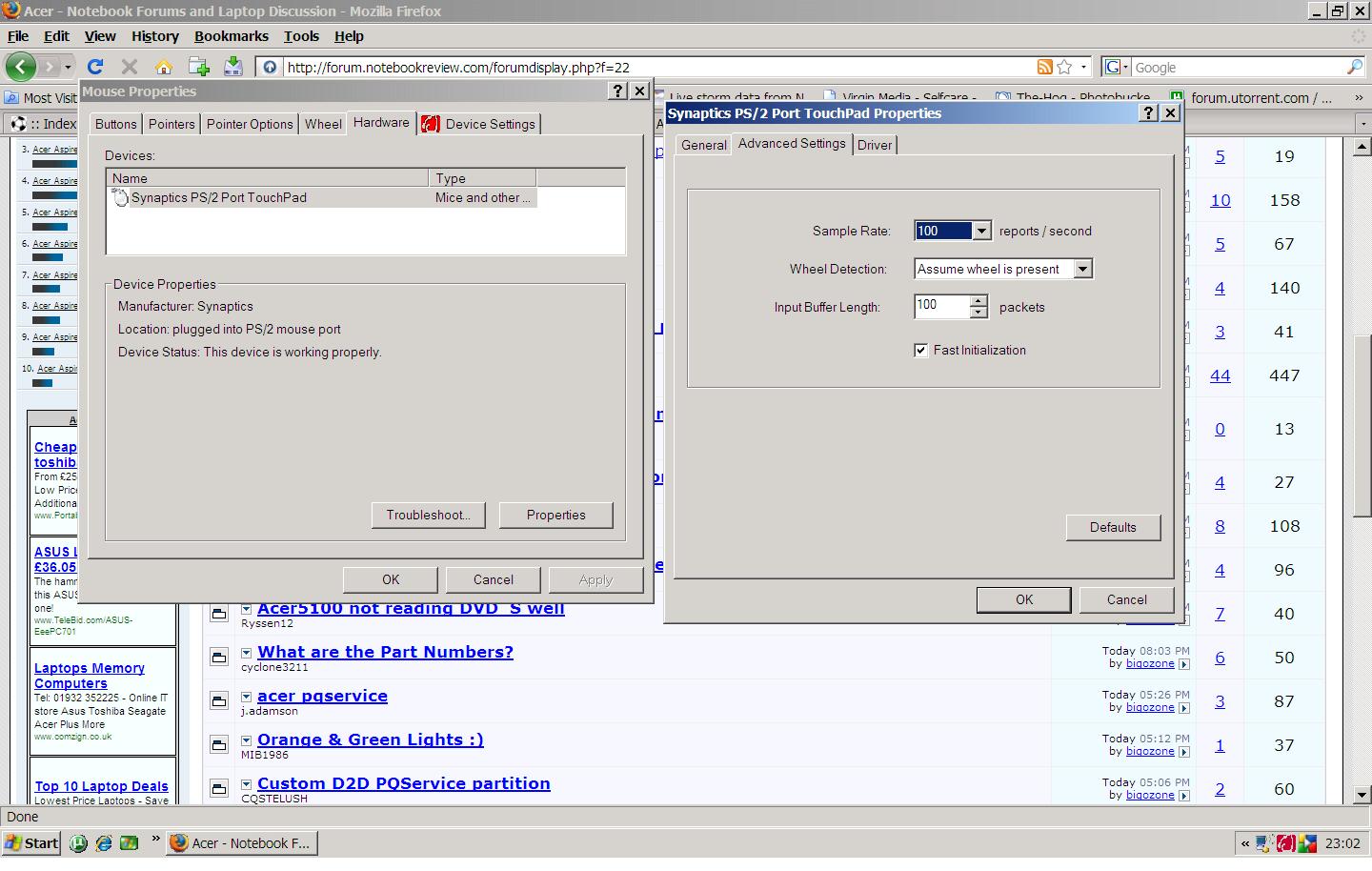Reload the page in Firefox
The width and height of the screenshot is (1372, 871).
(95, 67)
